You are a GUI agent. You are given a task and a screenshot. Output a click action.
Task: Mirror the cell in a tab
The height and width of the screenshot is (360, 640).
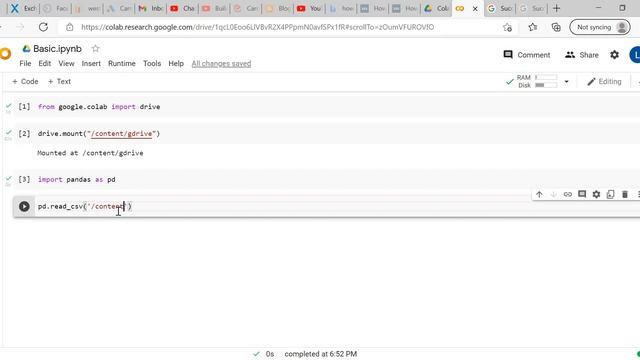[x=611, y=195]
